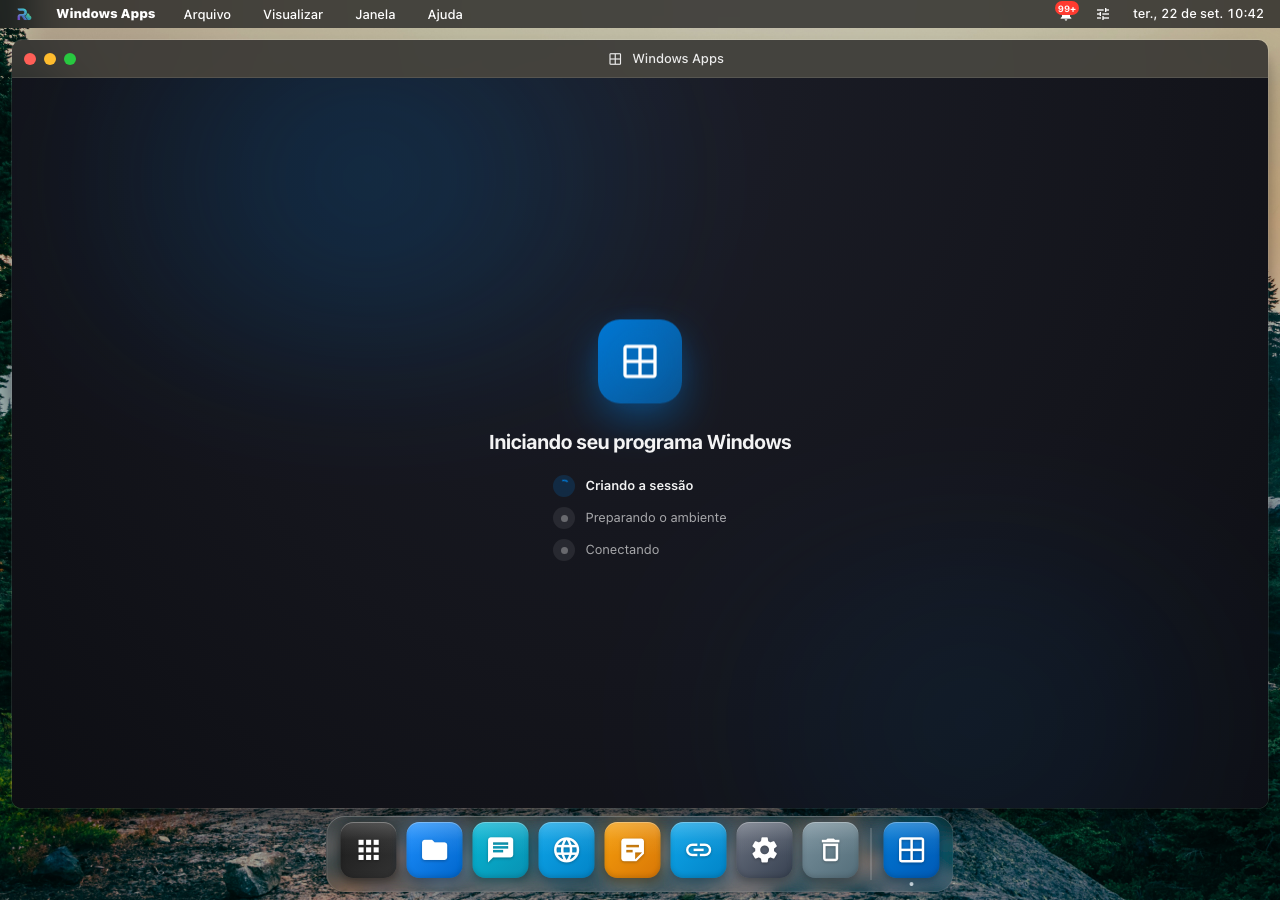The width and height of the screenshot is (1280, 900).
Task: Click the step dot beside Conectando
Action: 564,550
